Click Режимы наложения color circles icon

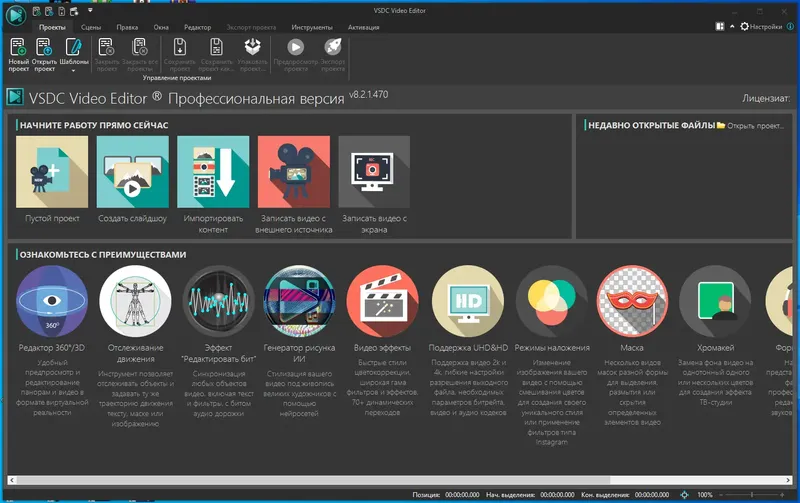coord(552,301)
